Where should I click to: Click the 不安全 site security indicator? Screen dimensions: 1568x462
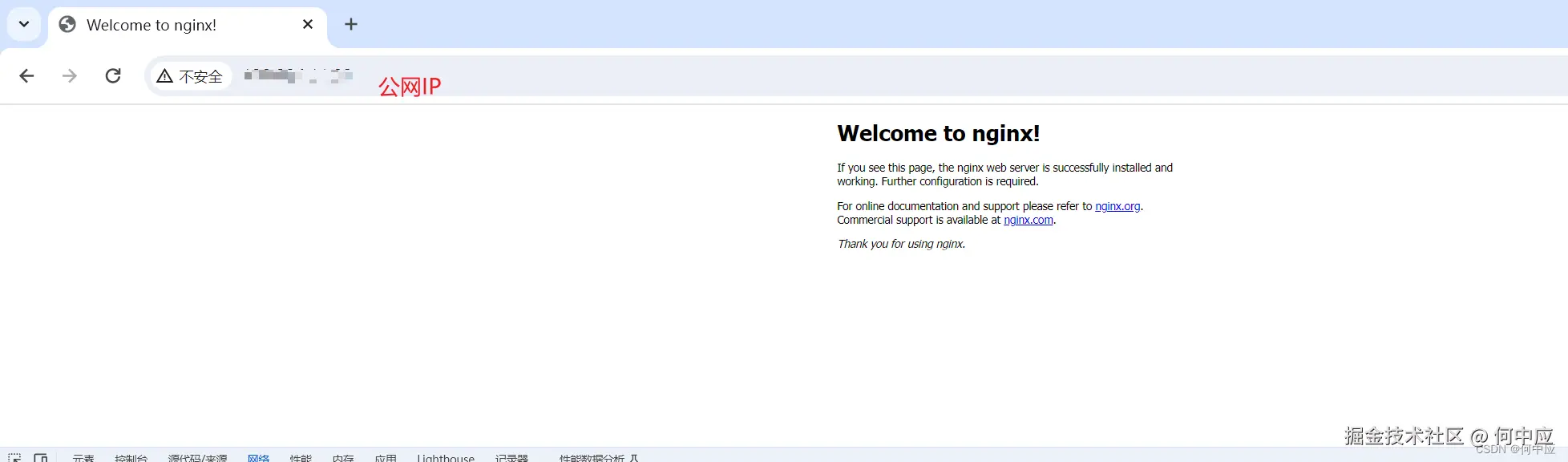(190, 76)
